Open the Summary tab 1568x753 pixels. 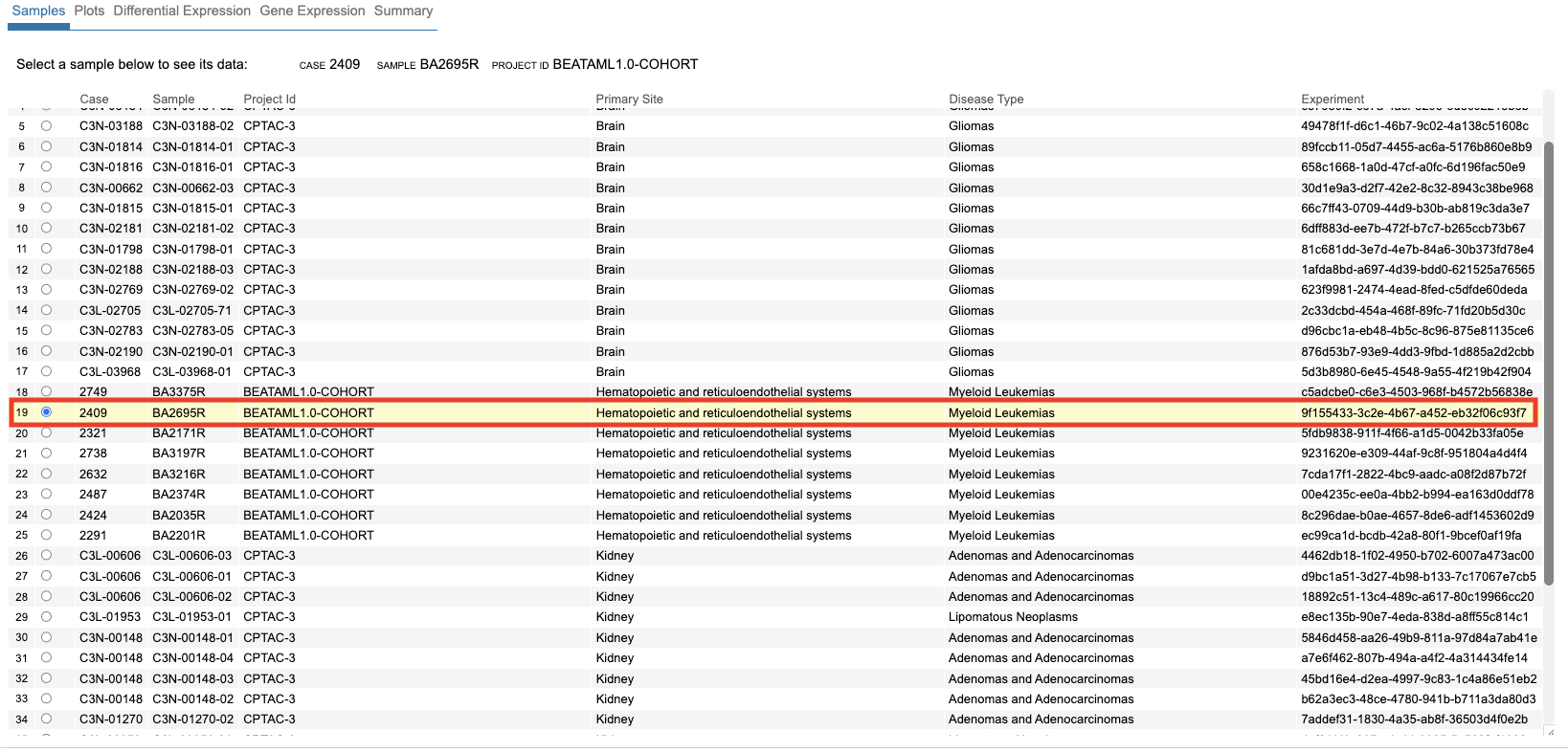(403, 11)
